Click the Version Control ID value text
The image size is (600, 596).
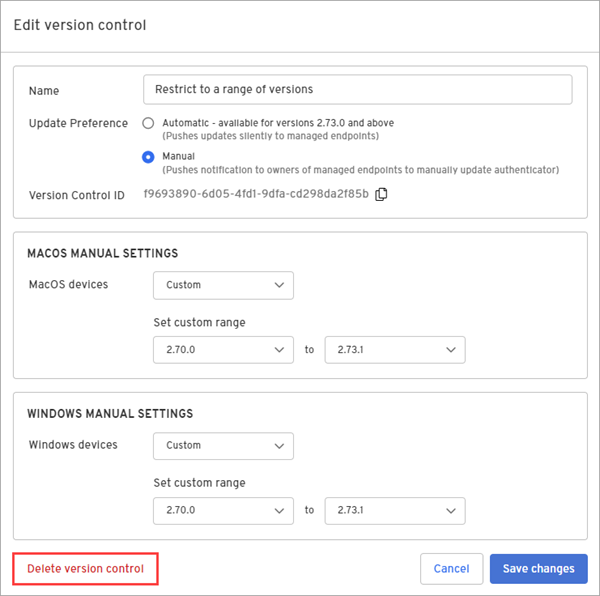click(256, 194)
